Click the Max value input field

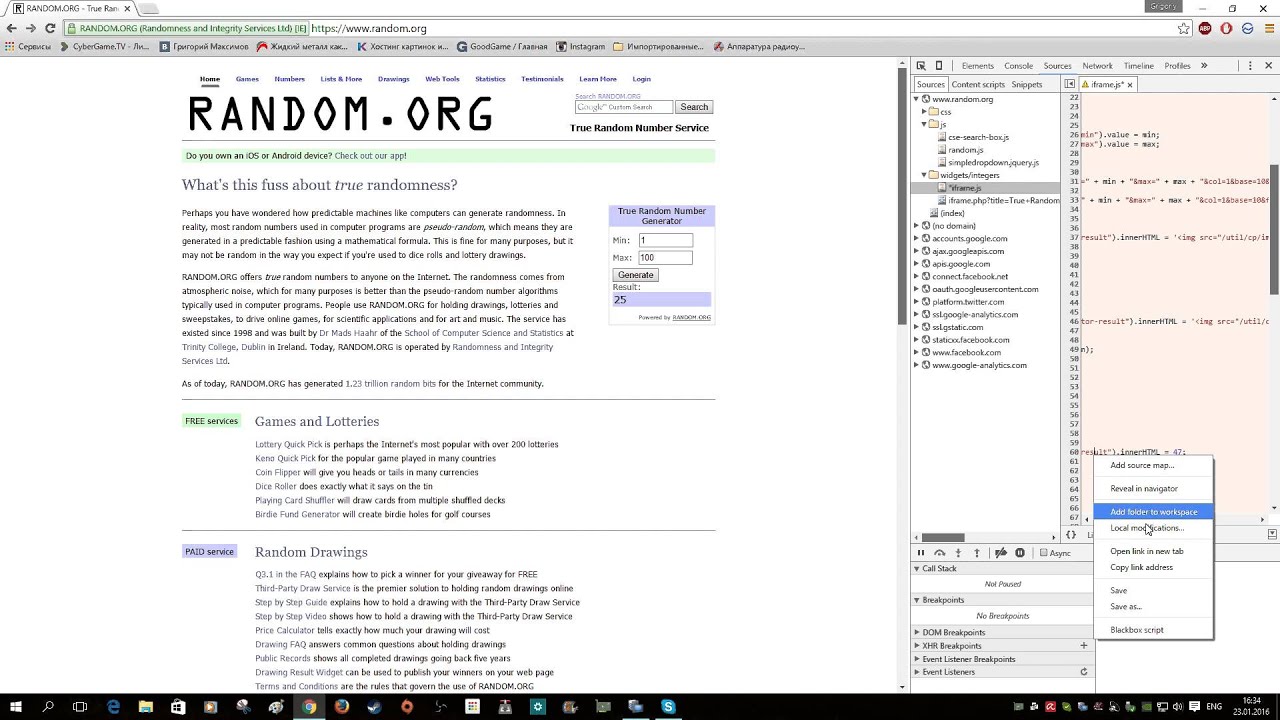(x=665, y=258)
